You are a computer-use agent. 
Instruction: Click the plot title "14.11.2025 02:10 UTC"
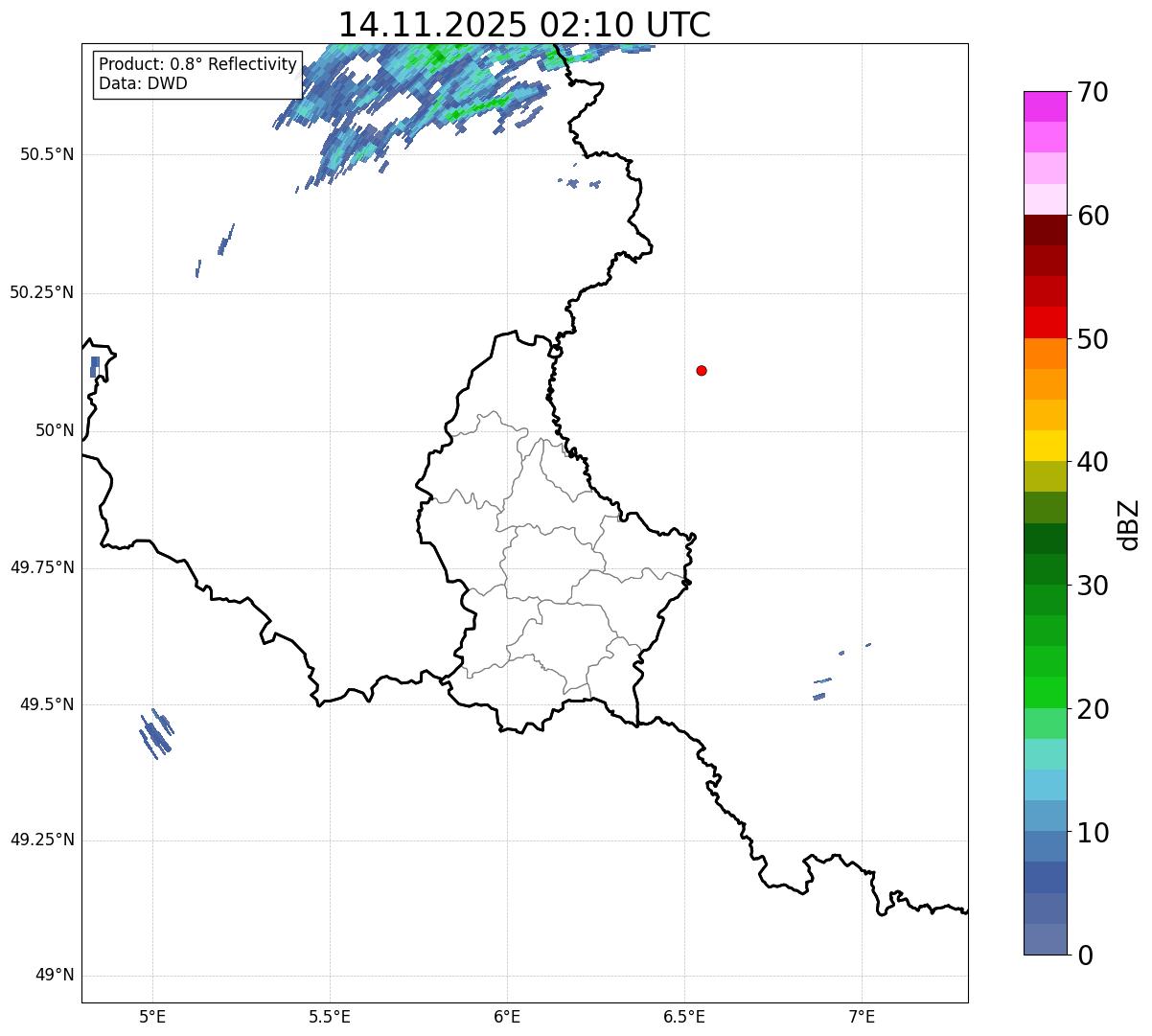(x=524, y=25)
